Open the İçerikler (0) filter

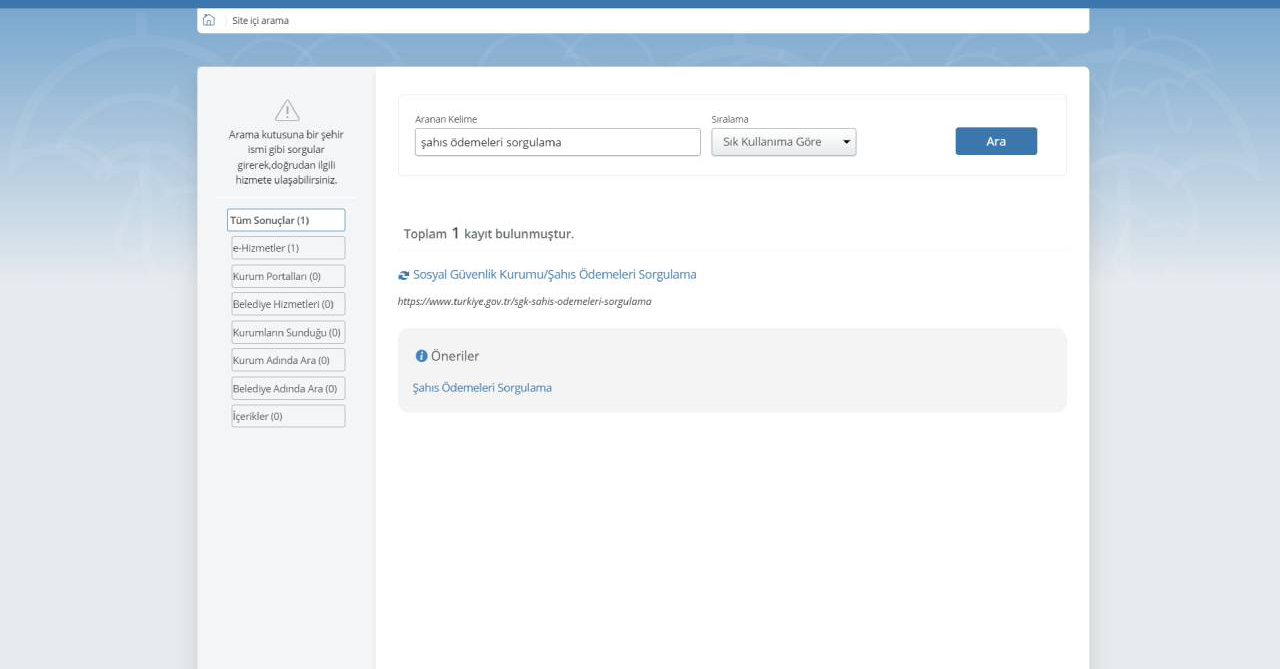[x=288, y=416]
